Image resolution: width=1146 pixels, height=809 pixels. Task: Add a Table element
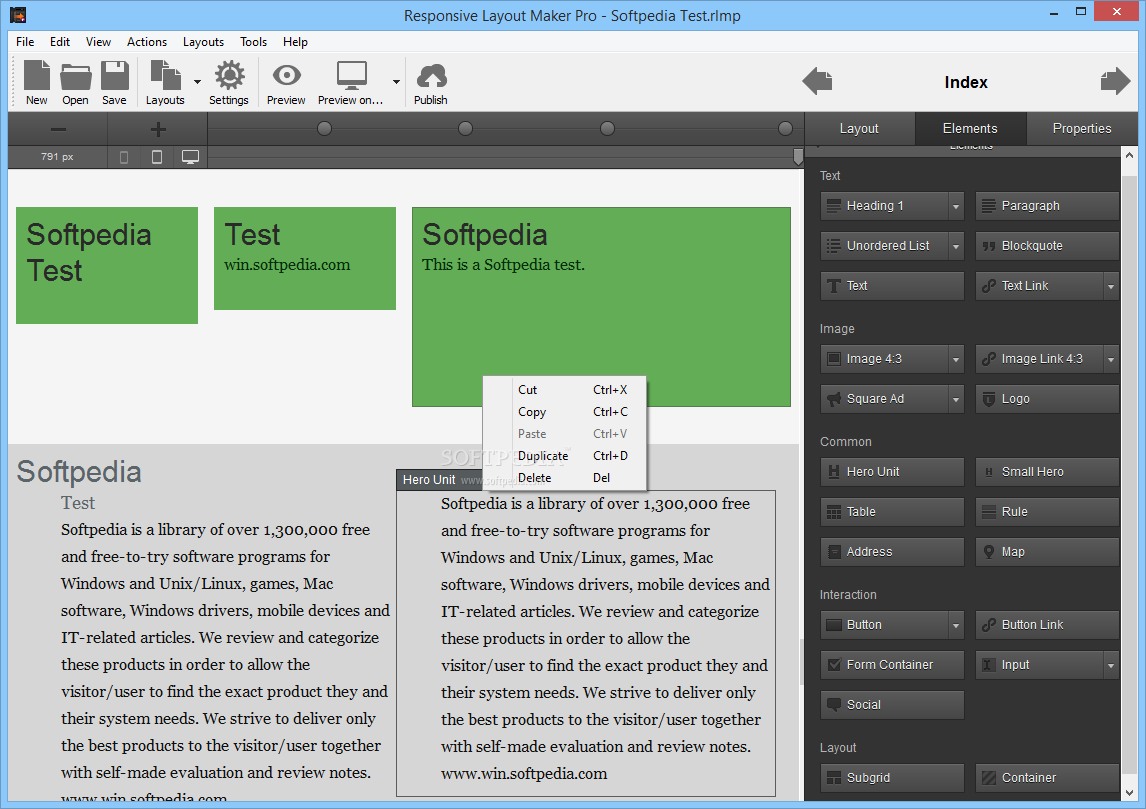pos(892,512)
